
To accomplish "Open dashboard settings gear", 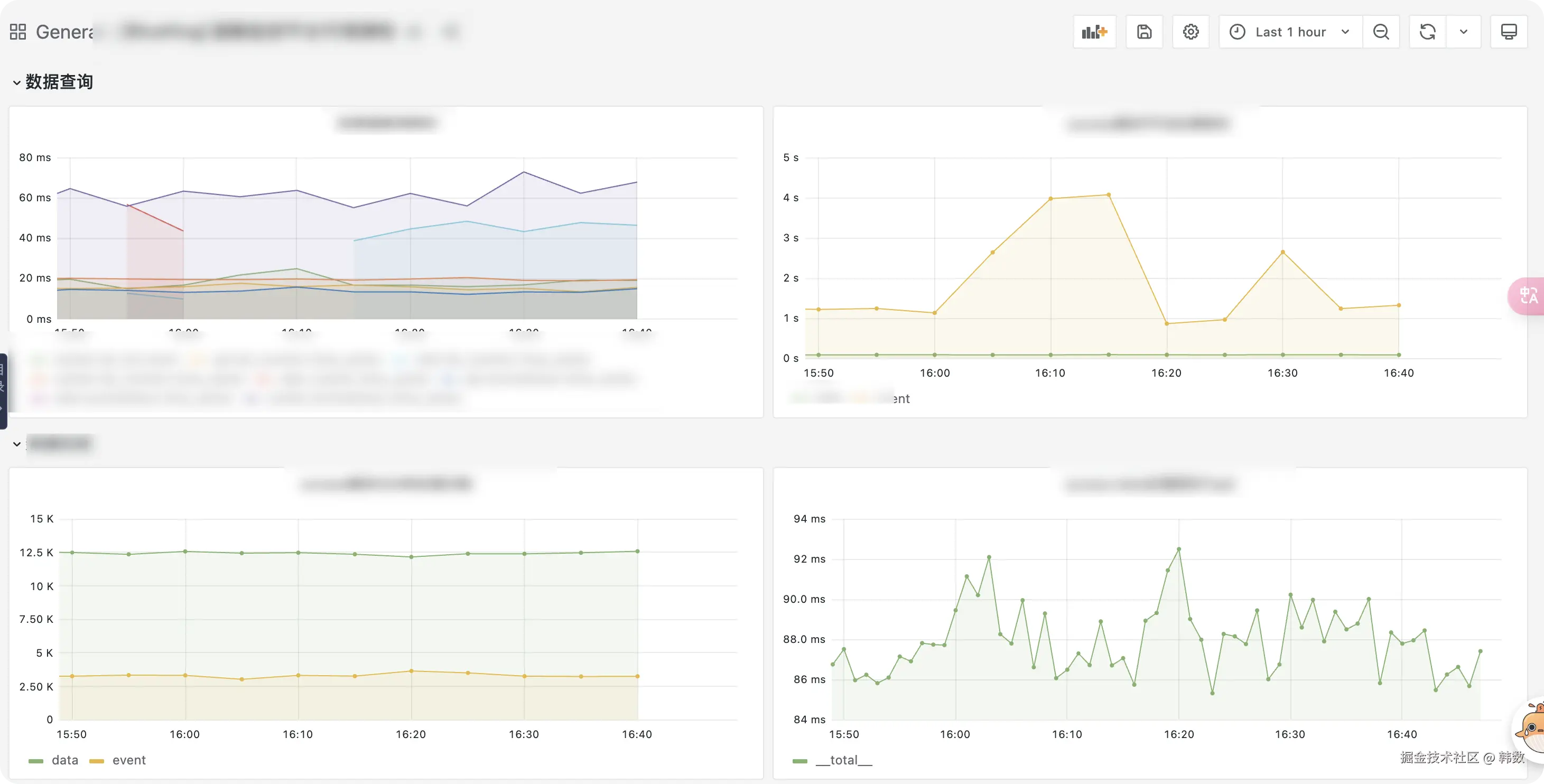I will [1190, 32].
